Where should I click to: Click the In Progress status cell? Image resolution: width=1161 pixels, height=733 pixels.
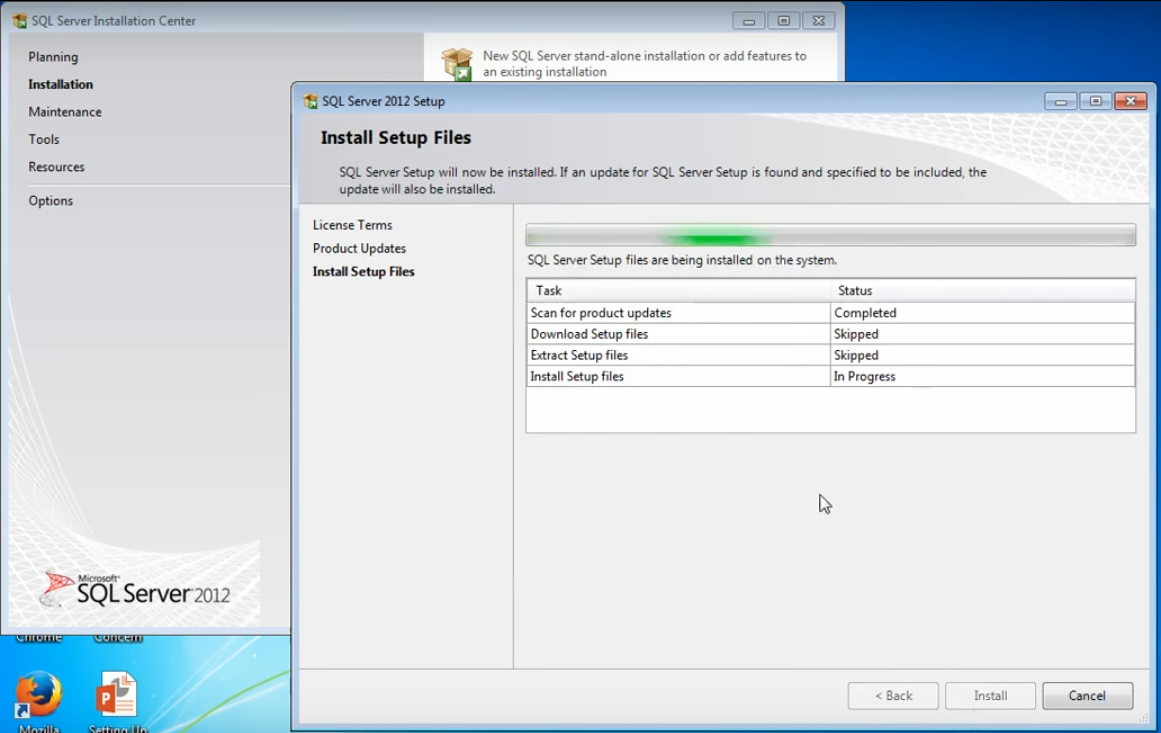pos(983,376)
